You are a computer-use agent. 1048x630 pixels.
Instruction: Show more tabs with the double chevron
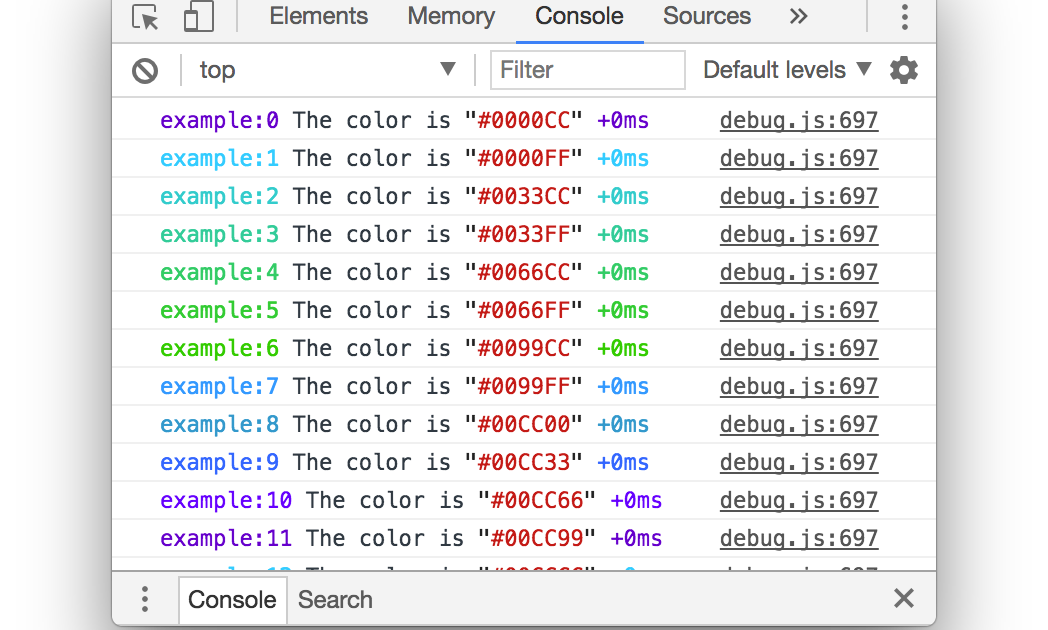798,17
